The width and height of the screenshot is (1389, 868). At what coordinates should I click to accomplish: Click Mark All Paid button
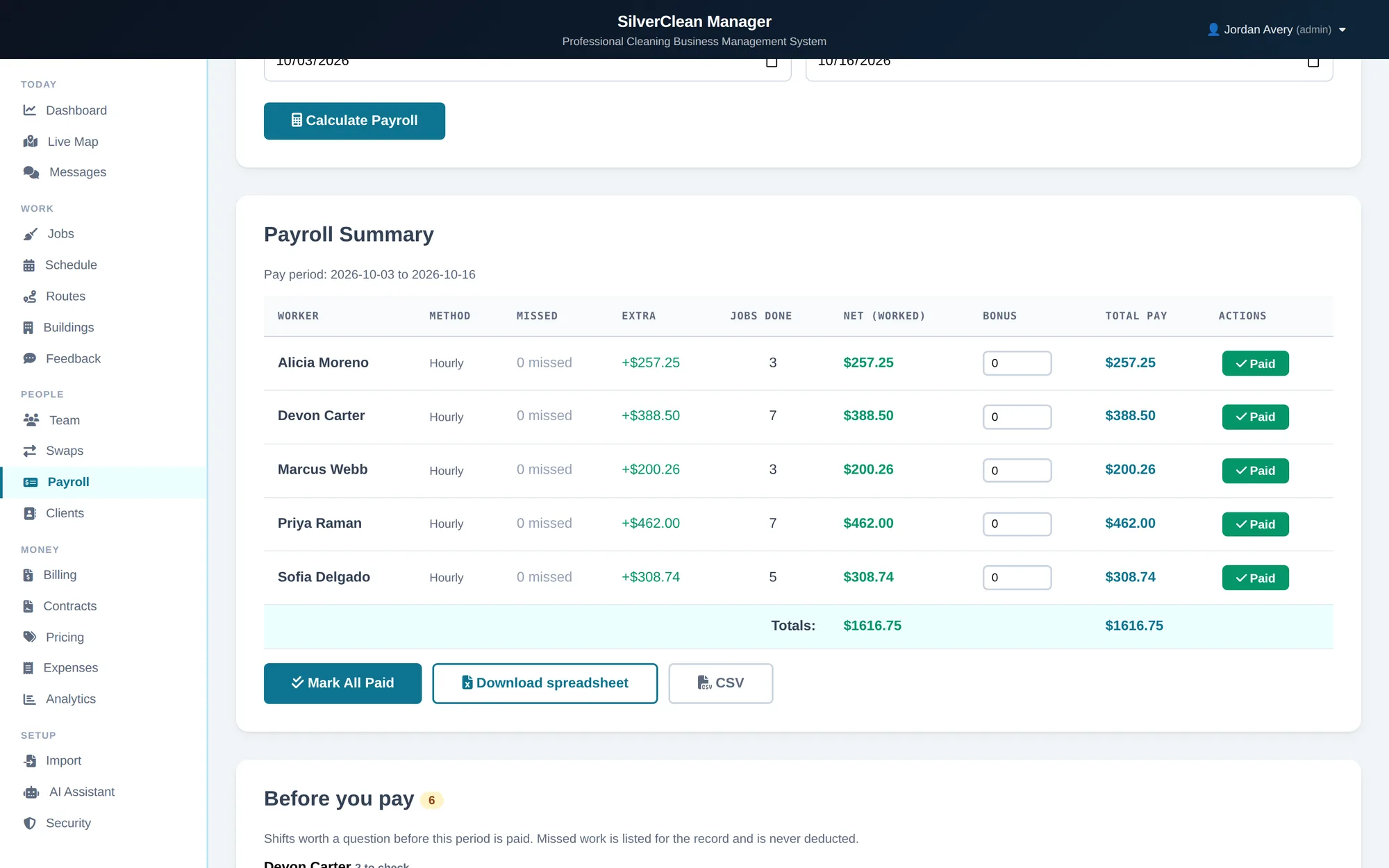342,683
